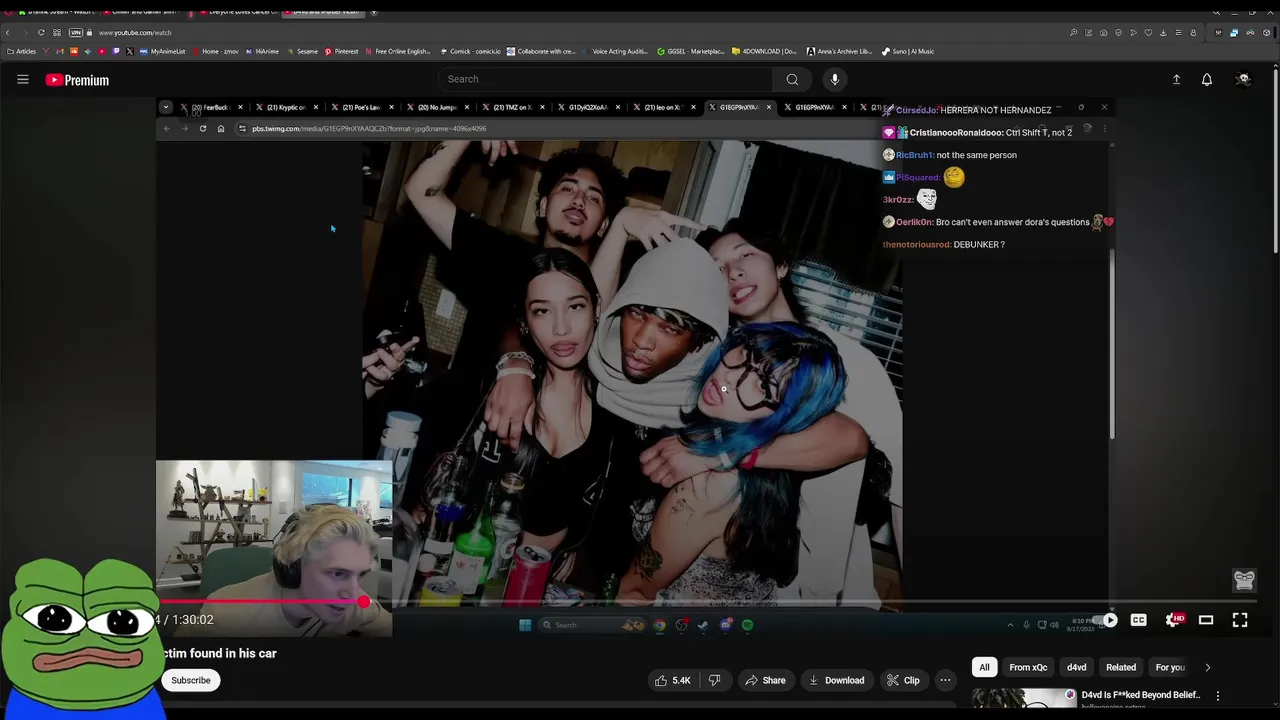Screen dimensions: 1280x720
Task: Select the d4vd filter chip
Action: coord(1077,667)
